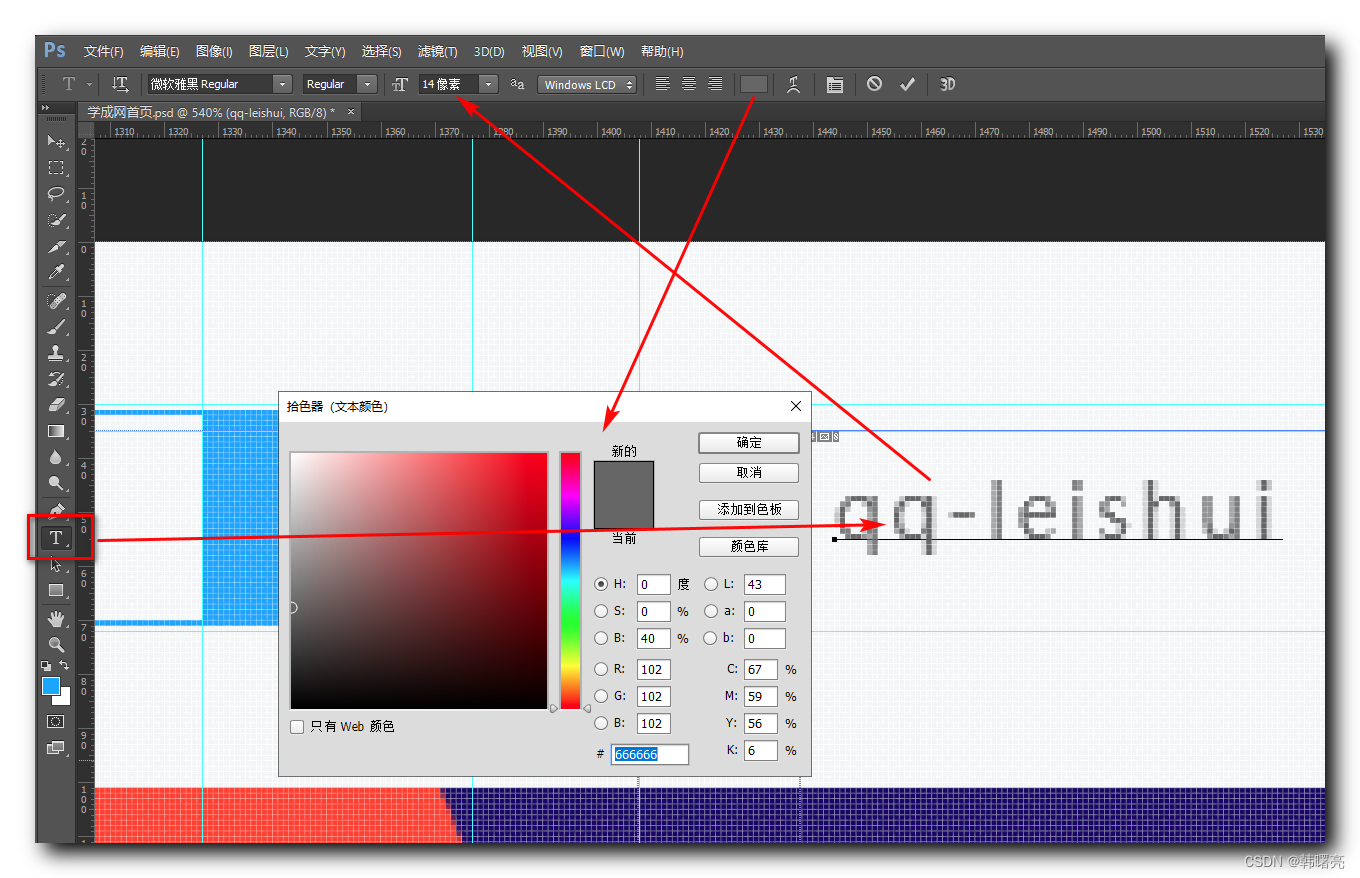Left align text in options bar
The image size is (1360, 878).
point(662,85)
